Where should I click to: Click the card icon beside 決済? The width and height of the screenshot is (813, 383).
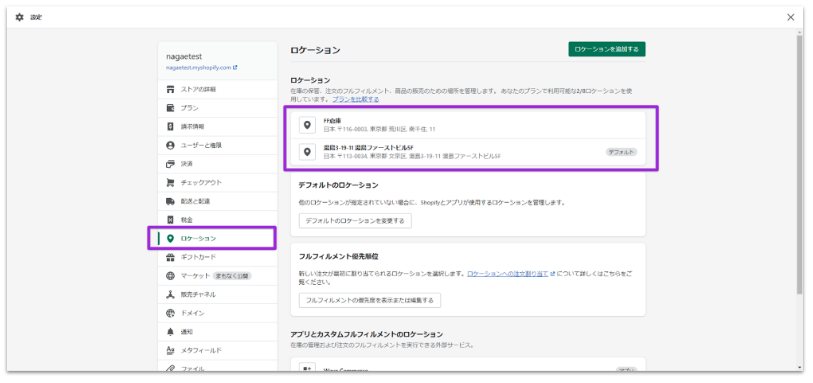pos(170,164)
